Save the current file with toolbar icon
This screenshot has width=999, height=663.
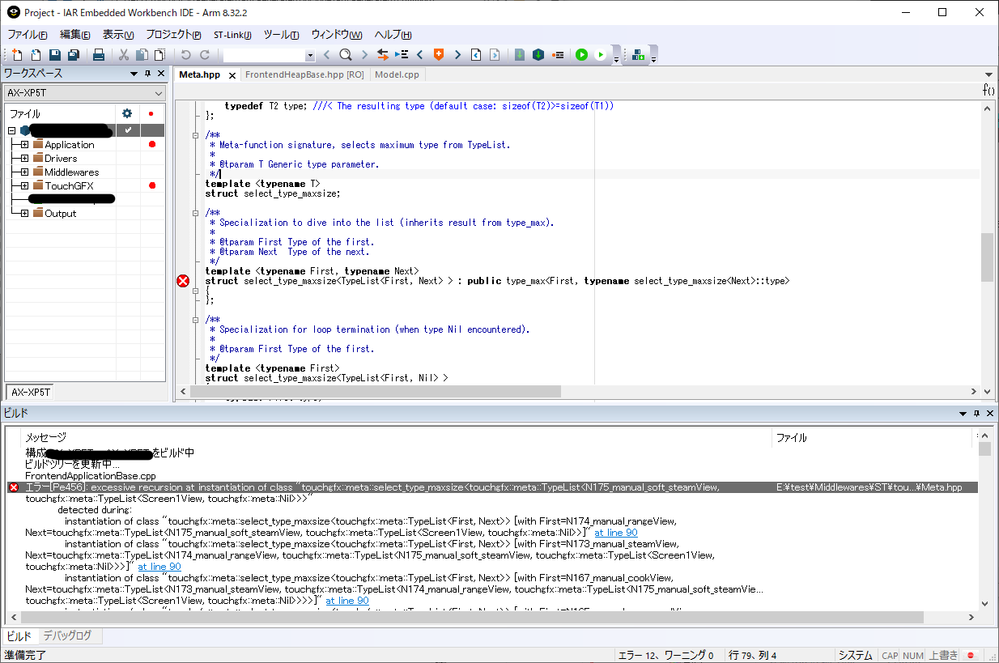click(55, 55)
